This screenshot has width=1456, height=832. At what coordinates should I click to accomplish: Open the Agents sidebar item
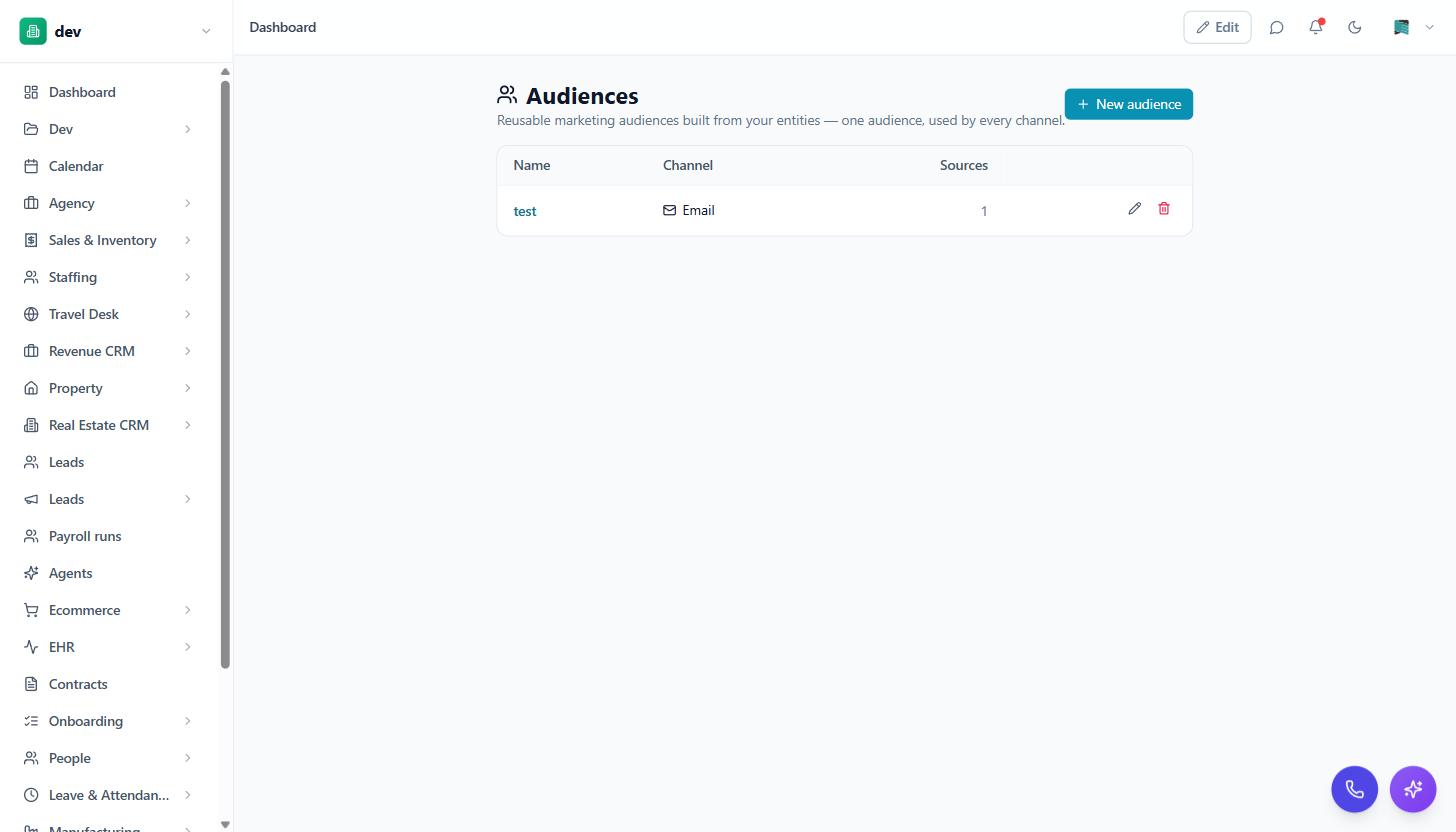[108, 573]
